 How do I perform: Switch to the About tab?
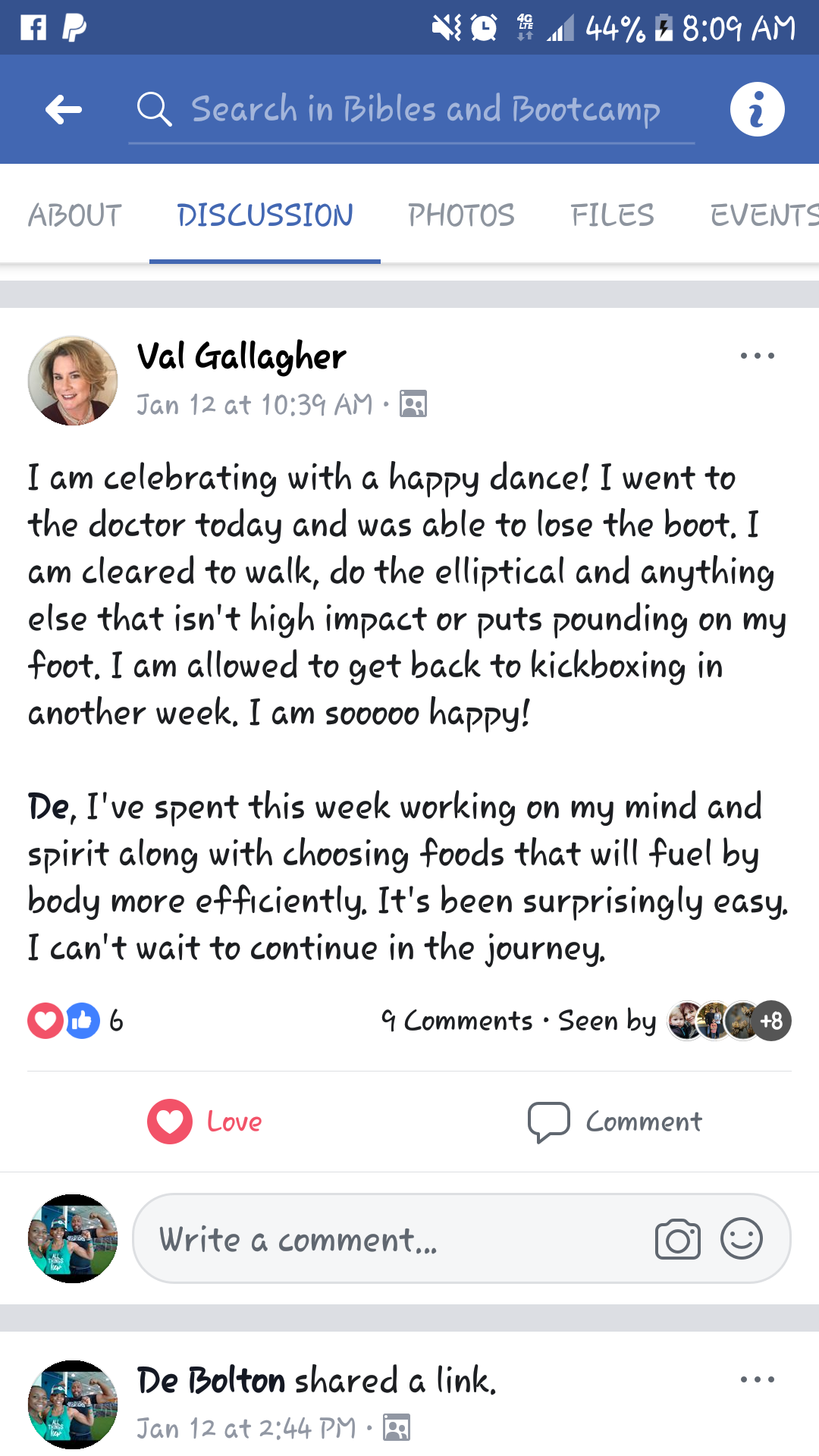[x=75, y=215]
